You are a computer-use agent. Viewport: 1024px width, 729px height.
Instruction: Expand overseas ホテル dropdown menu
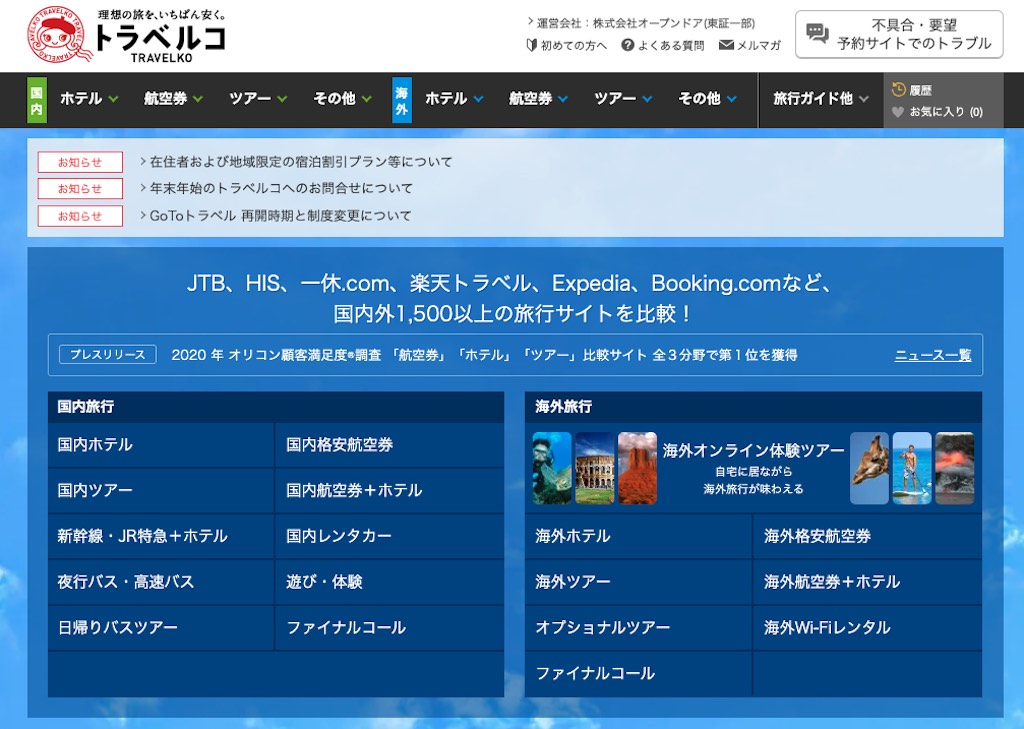(x=455, y=99)
